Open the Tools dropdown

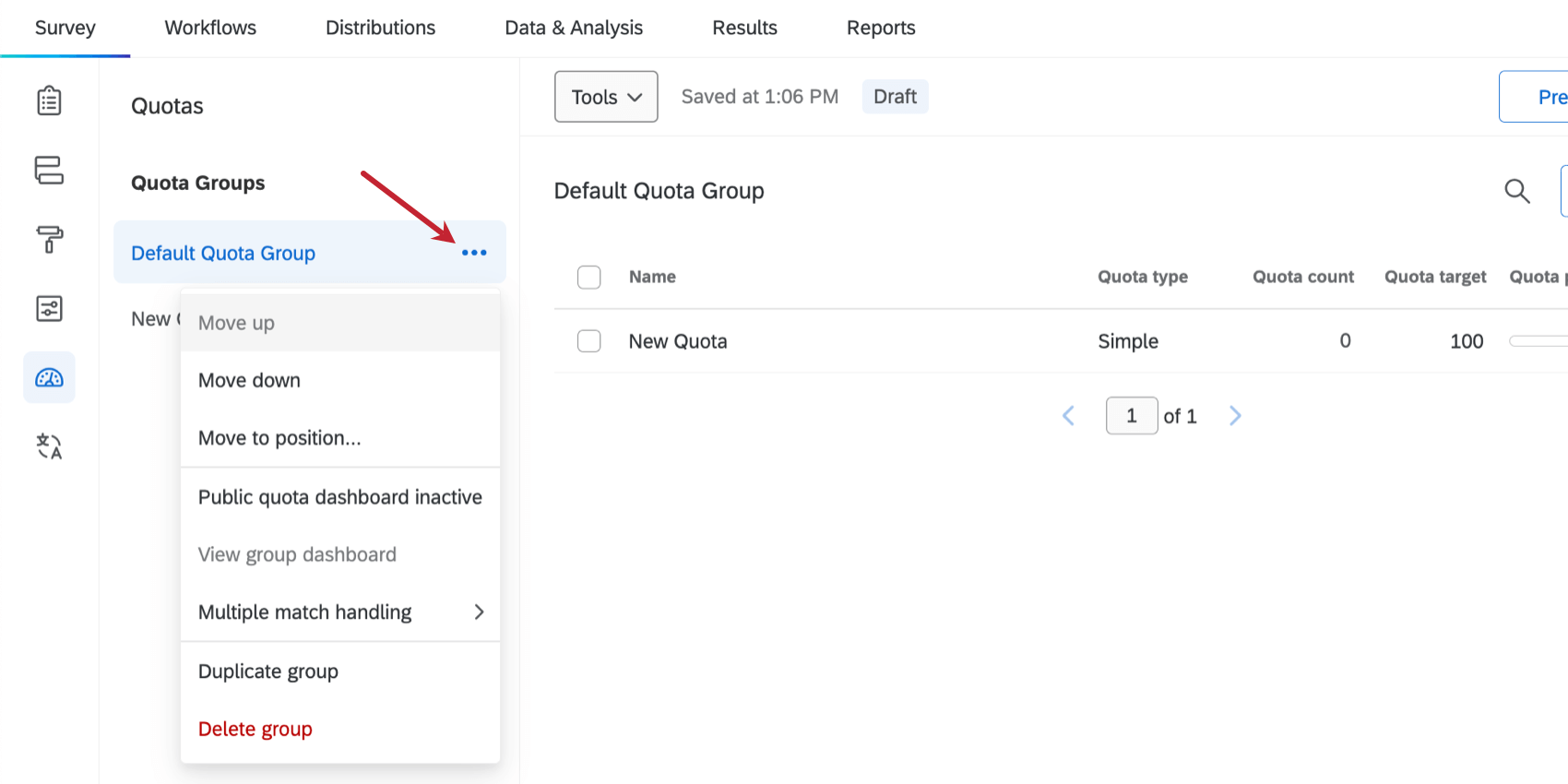(606, 97)
